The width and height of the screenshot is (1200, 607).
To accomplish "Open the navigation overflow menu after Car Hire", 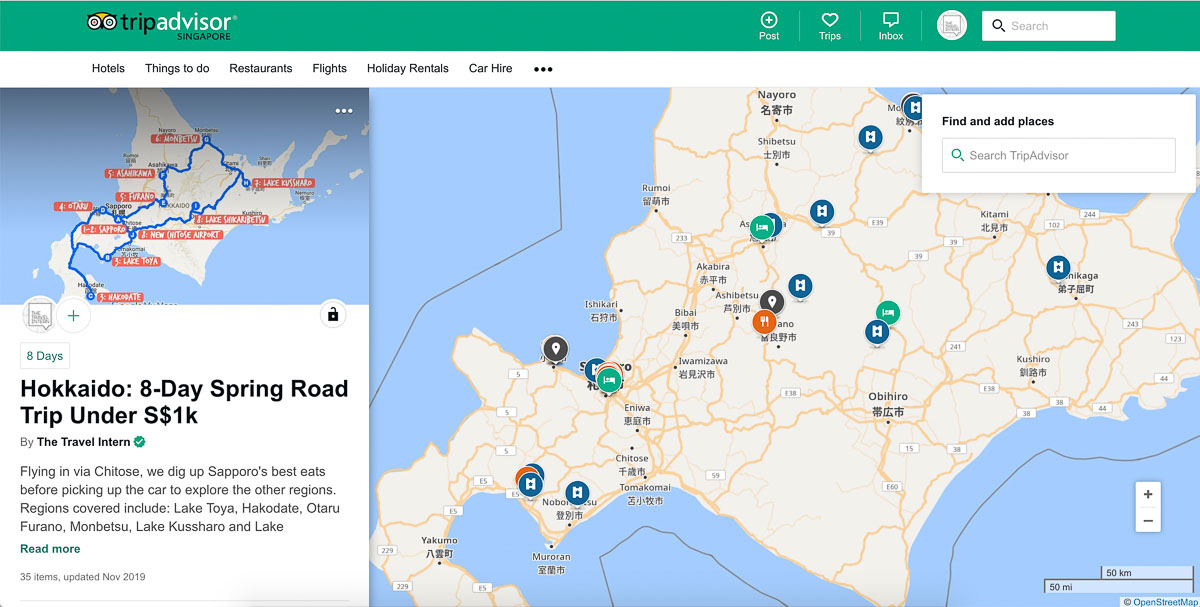I will pyautogui.click(x=542, y=68).
